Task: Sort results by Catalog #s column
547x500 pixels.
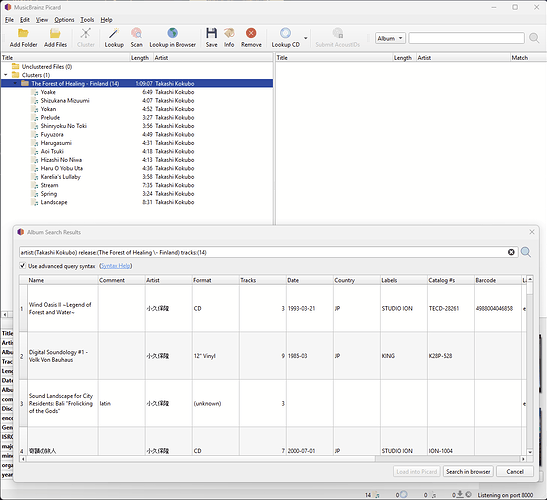Action: pyautogui.click(x=450, y=280)
